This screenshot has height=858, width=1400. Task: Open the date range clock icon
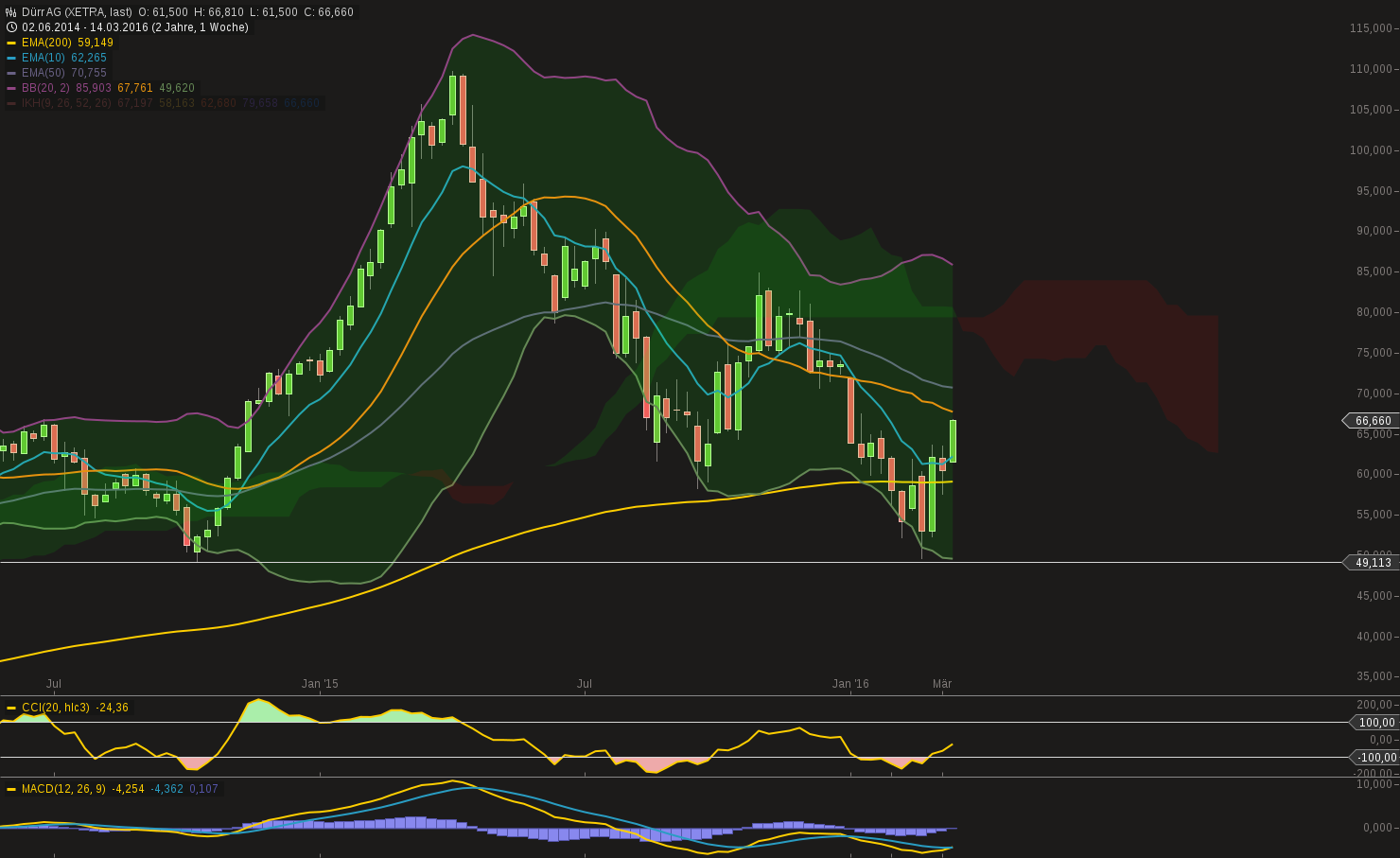pyautogui.click(x=11, y=26)
